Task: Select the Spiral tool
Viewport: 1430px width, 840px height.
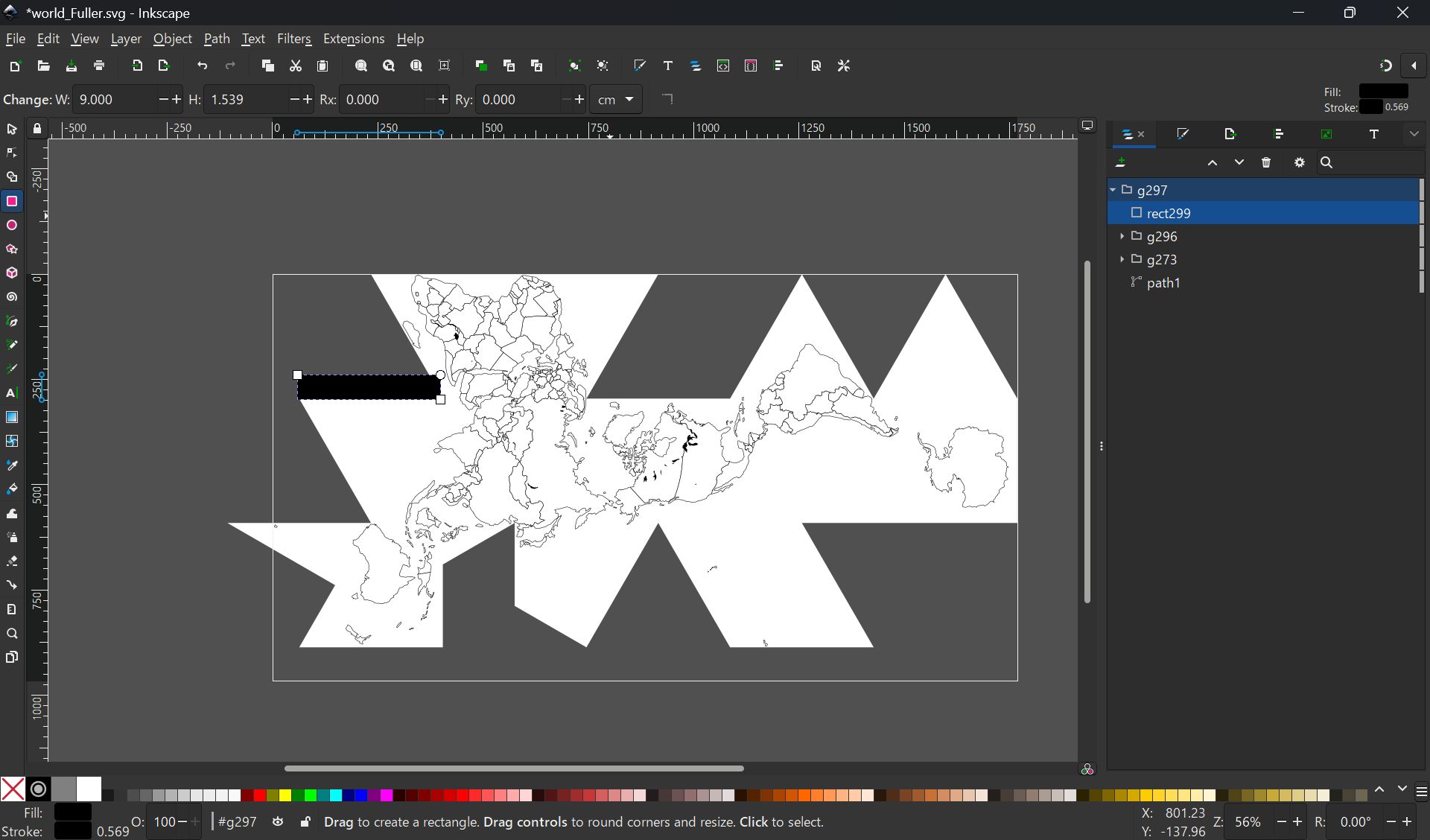Action: point(11,297)
